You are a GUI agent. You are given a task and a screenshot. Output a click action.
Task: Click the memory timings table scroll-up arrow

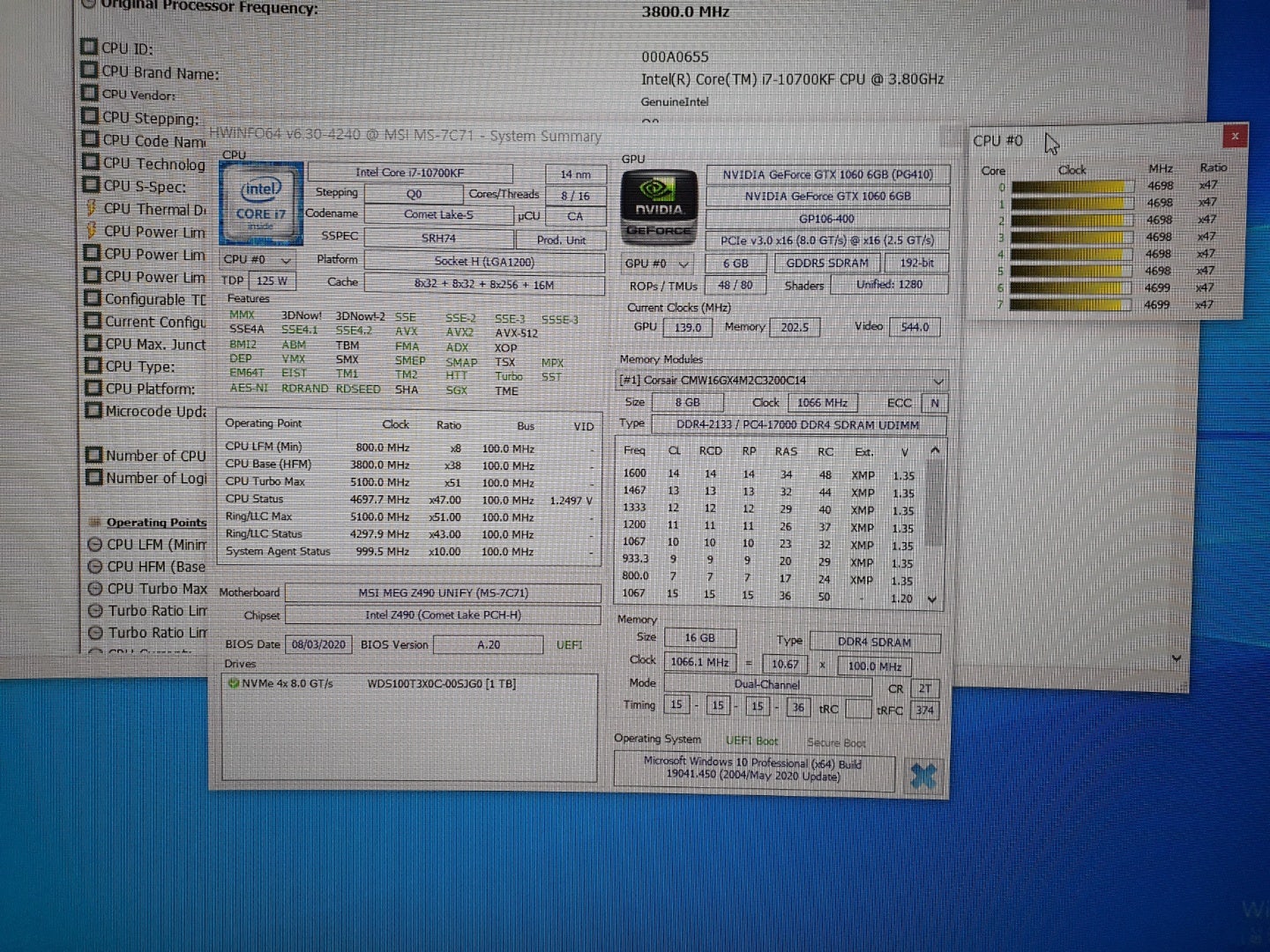[935, 450]
